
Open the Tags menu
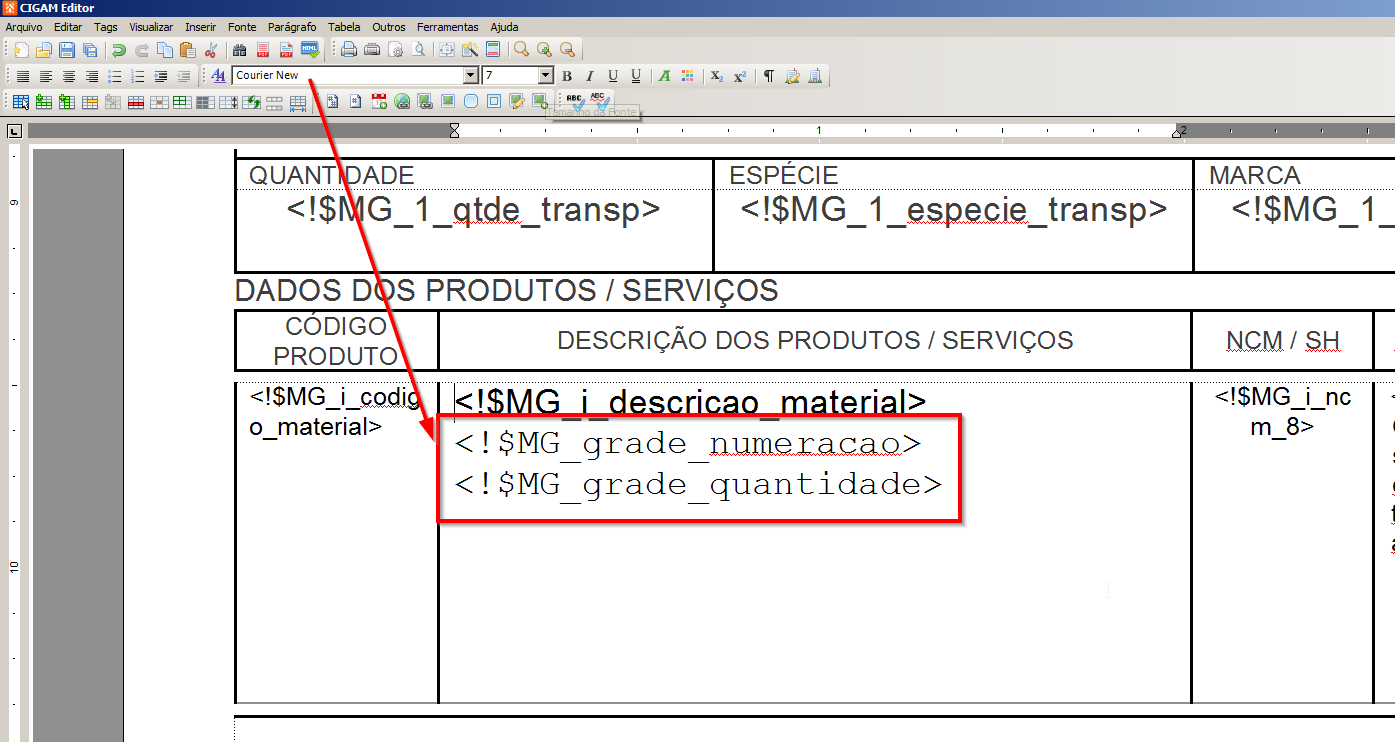pos(105,27)
